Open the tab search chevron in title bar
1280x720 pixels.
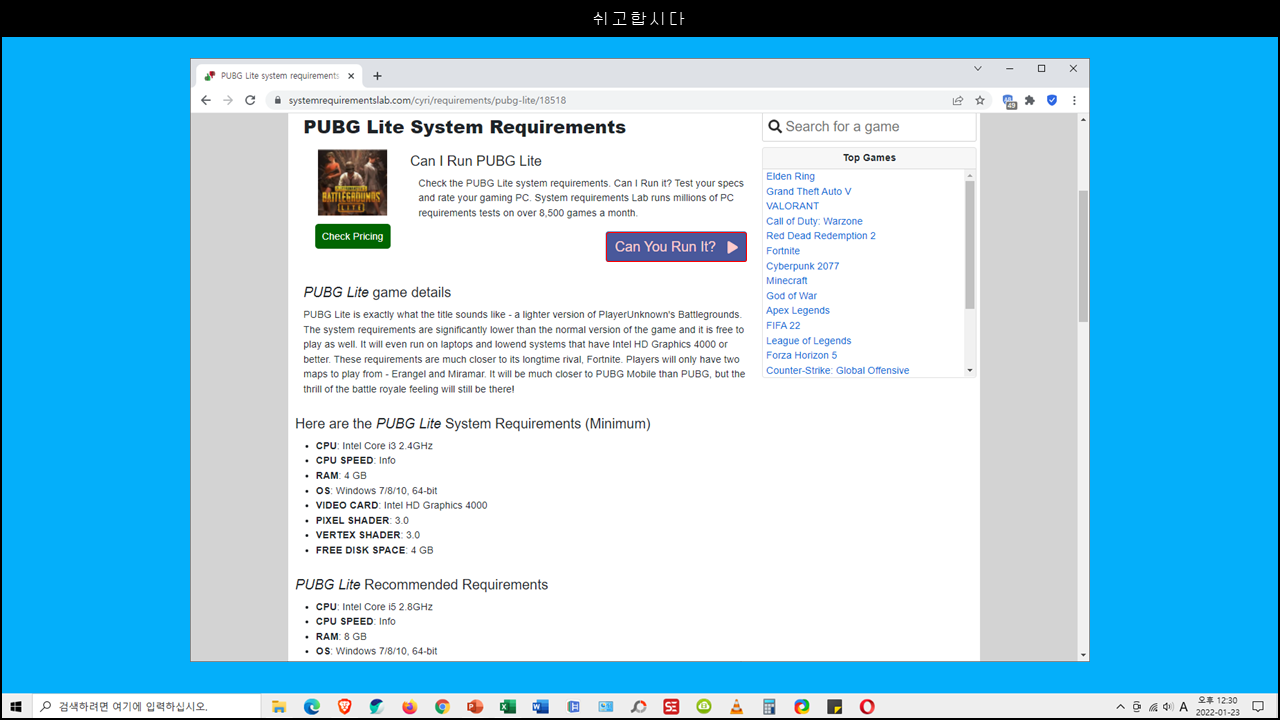[x=978, y=69]
